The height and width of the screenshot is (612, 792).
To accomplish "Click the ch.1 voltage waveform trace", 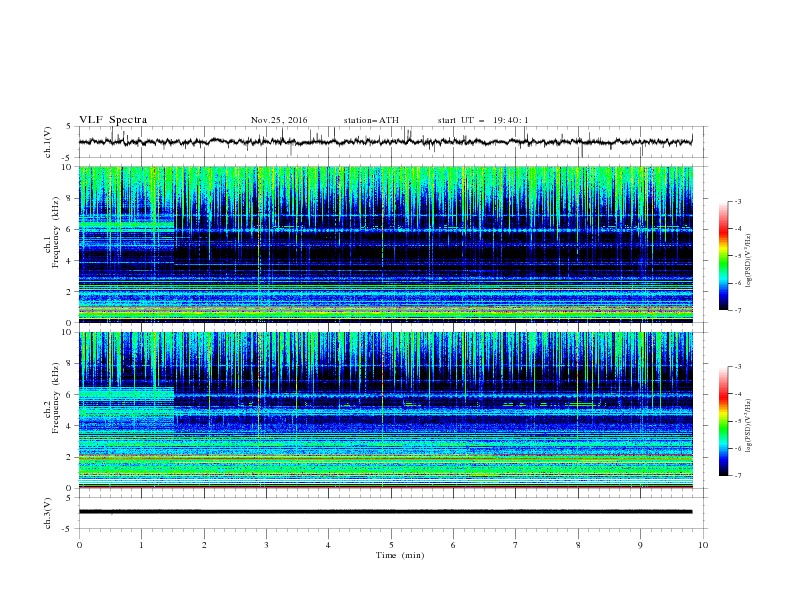I will tap(385, 142).
